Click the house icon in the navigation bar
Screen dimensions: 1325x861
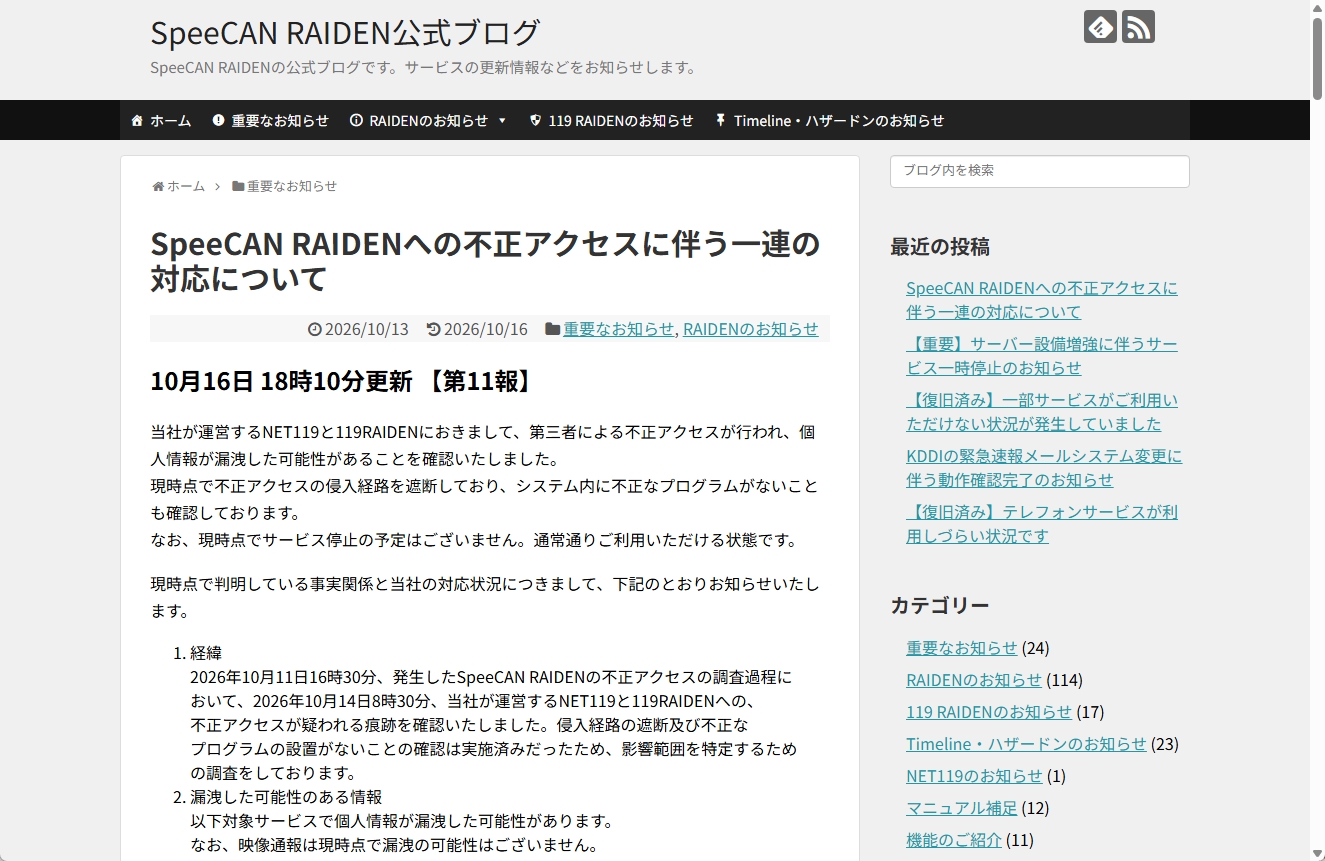coord(137,120)
